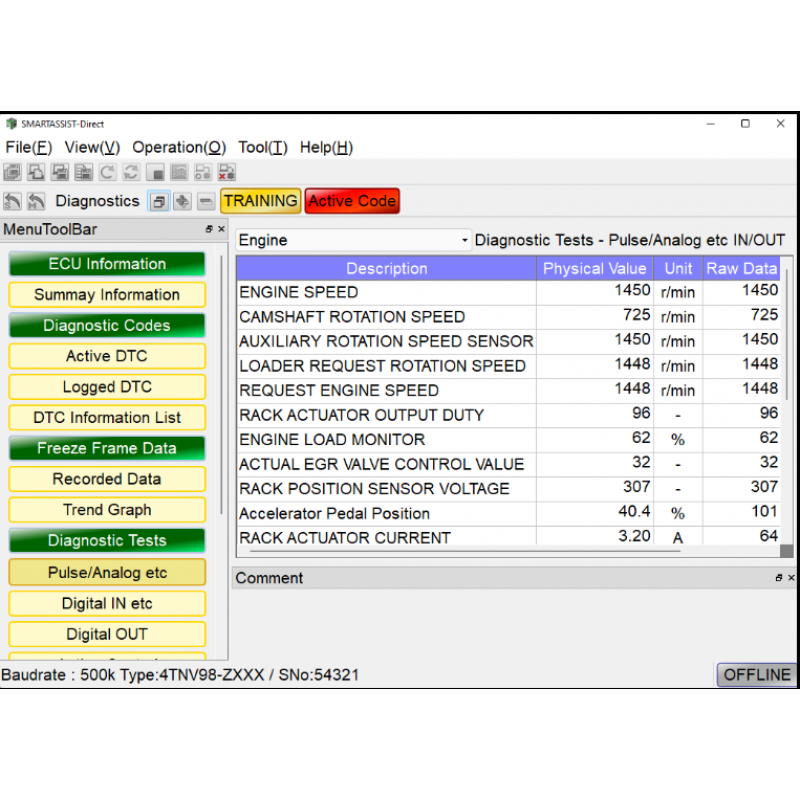Click the forward navigation arrow beside Diagnostics

pyautogui.click(x=37, y=201)
